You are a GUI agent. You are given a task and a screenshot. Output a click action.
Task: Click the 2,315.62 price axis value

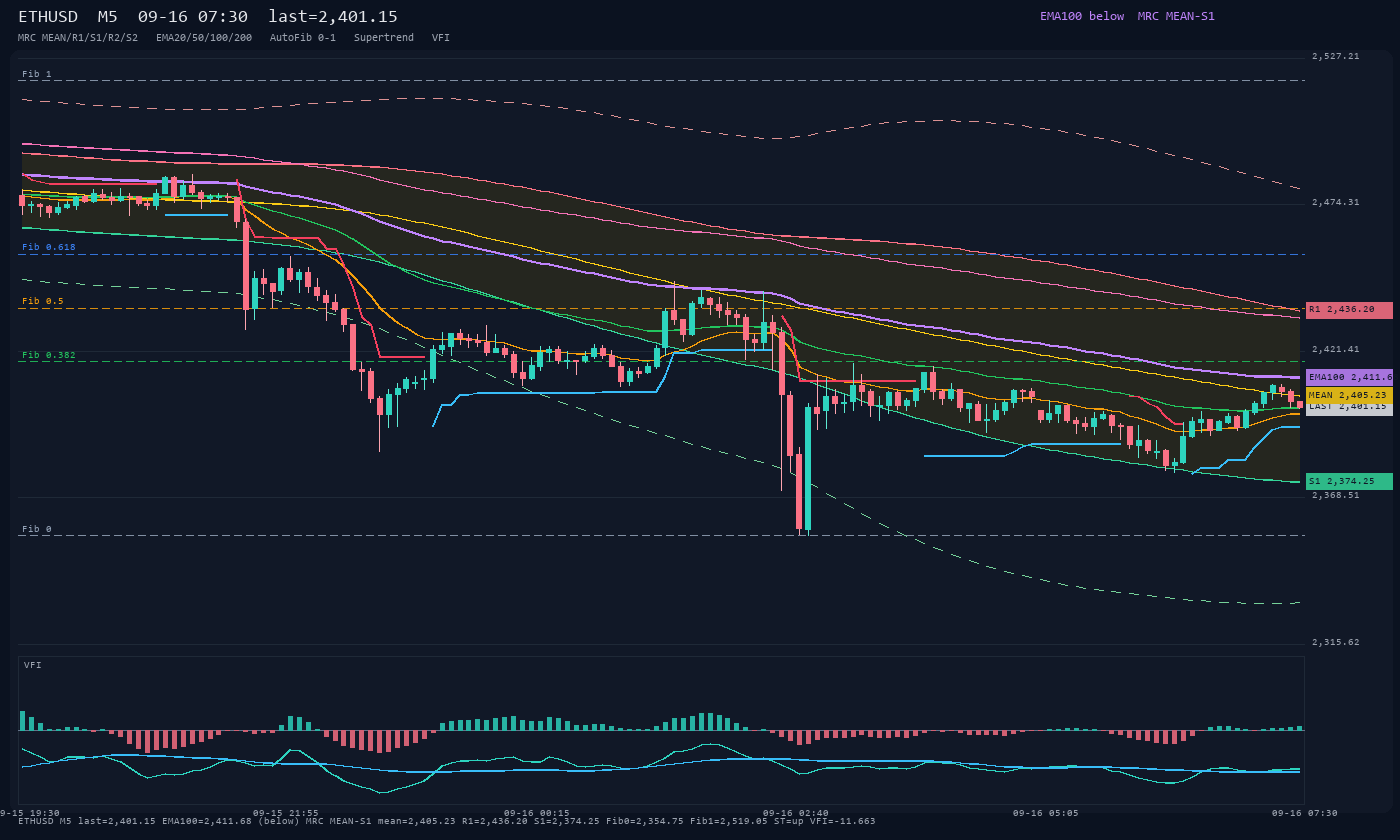(x=1336, y=642)
